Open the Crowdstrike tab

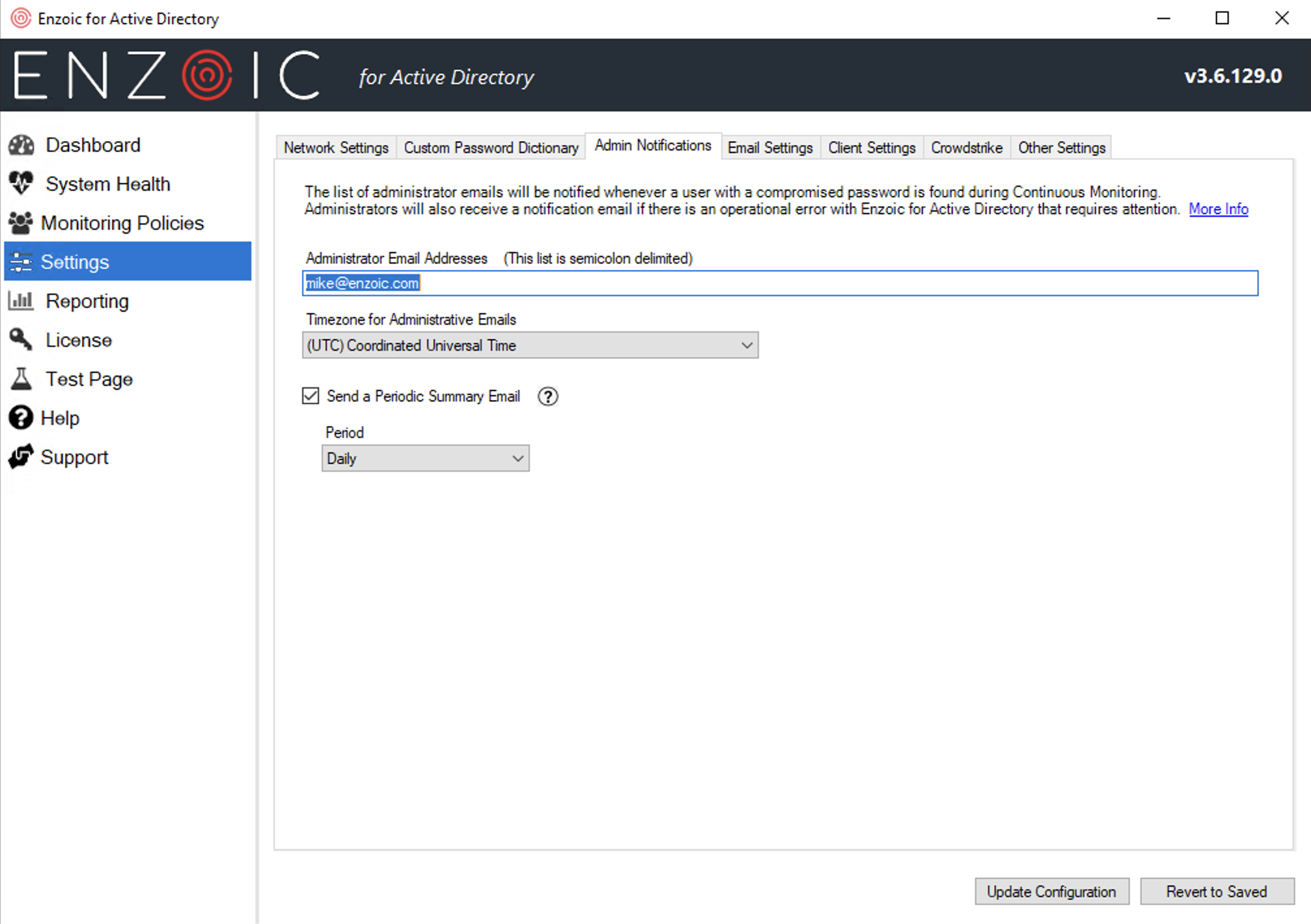coord(967,148)
